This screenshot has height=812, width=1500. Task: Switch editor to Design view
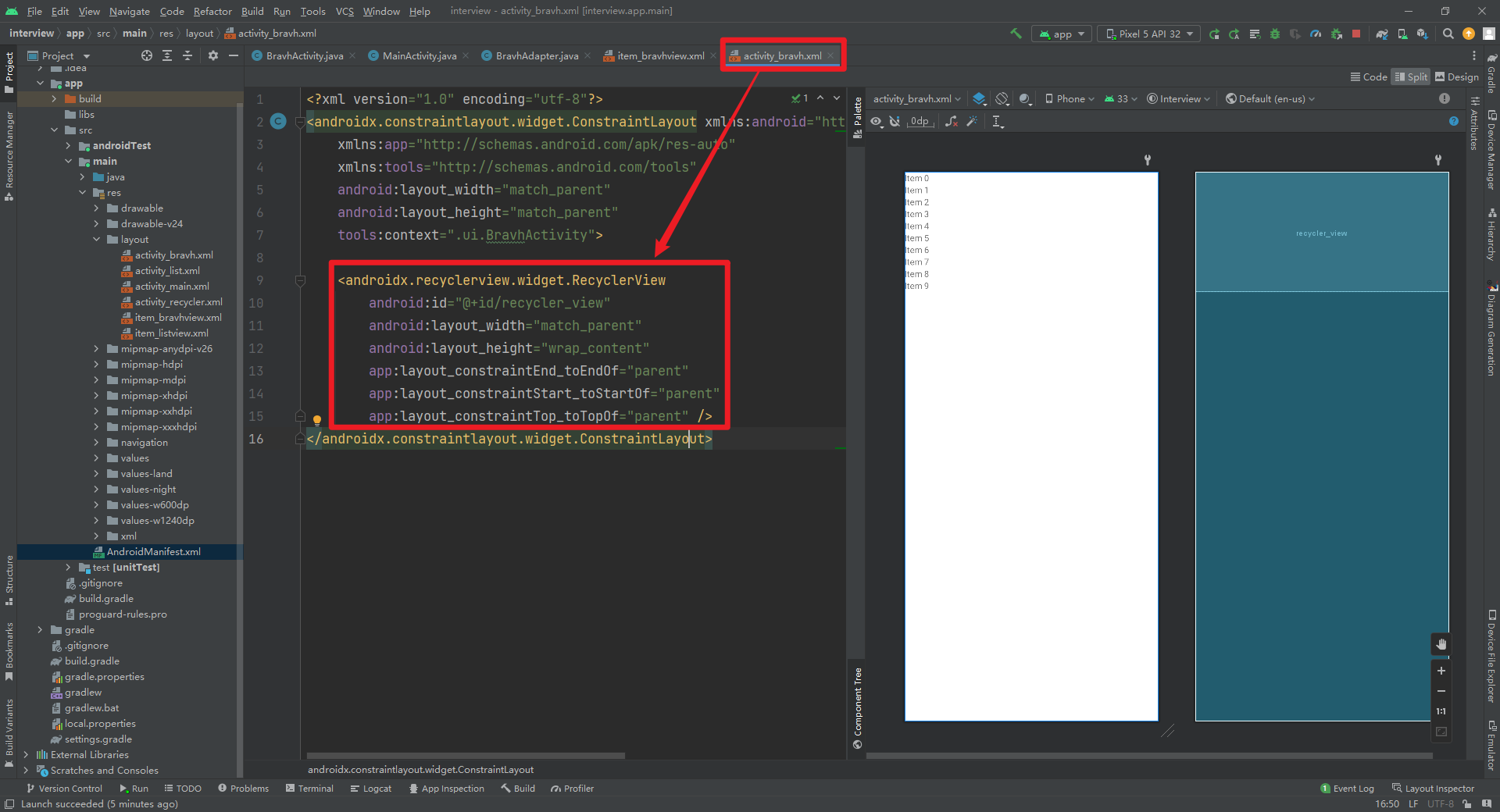(x=1457, y=77)
